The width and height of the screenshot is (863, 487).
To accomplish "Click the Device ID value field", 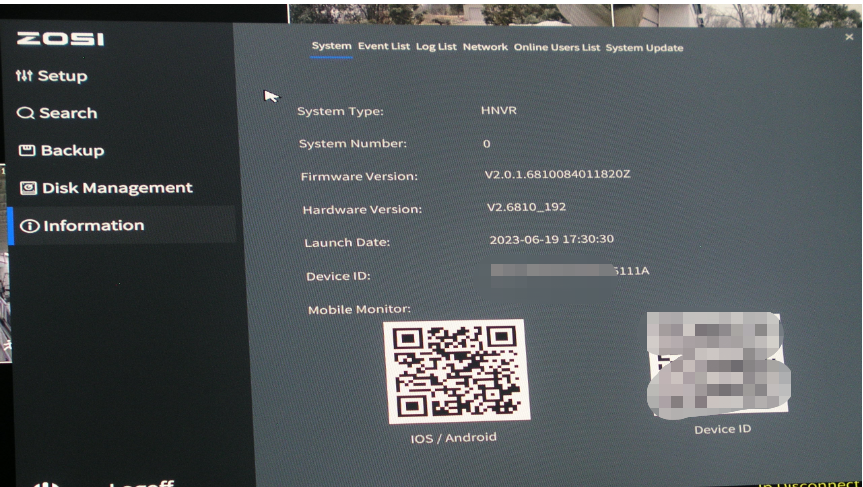I will pos(570,272).
